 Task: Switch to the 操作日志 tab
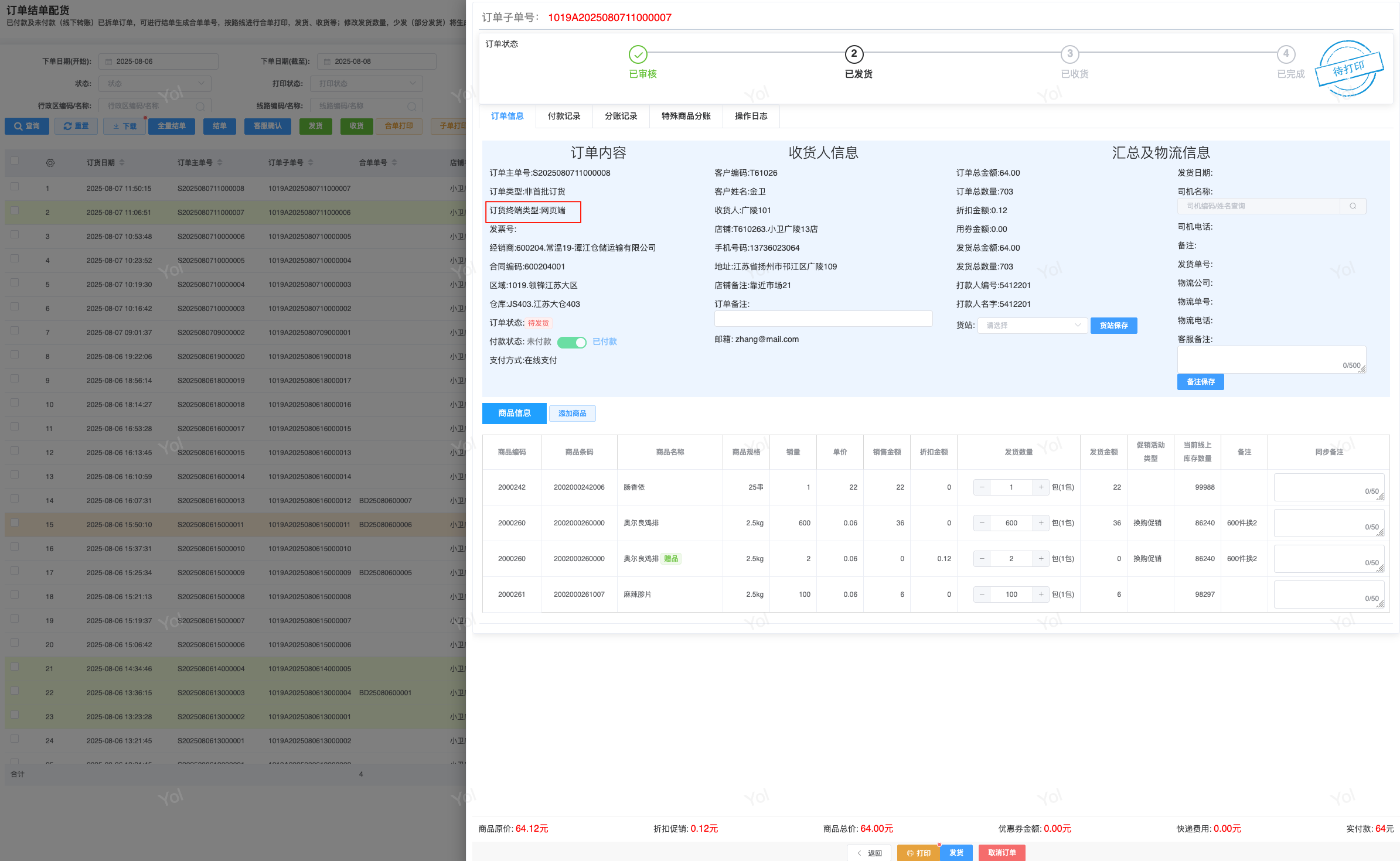tap(751, 116)
